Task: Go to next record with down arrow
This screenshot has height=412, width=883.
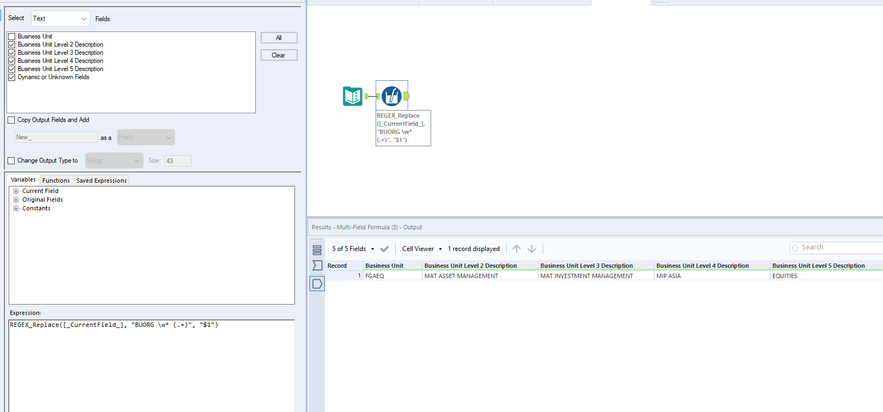Action: tap(531, 249)
